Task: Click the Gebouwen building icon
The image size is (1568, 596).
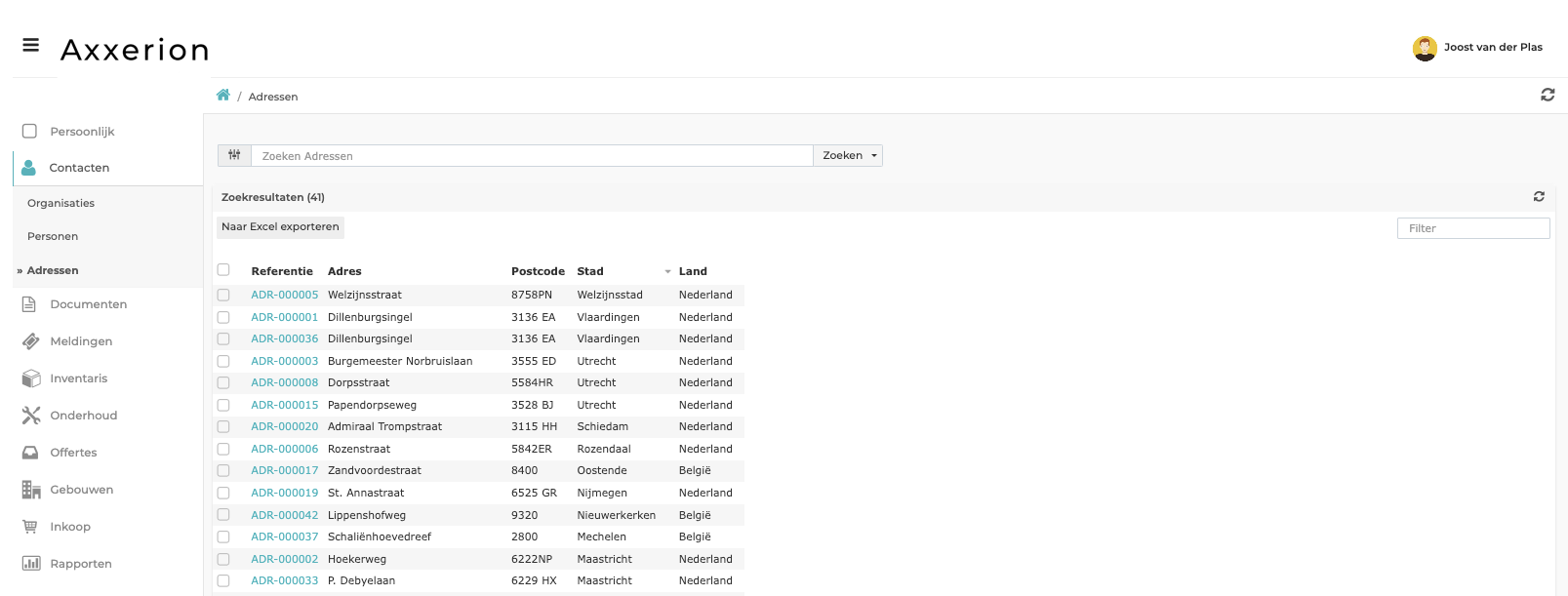Action: tap(31, 490)
